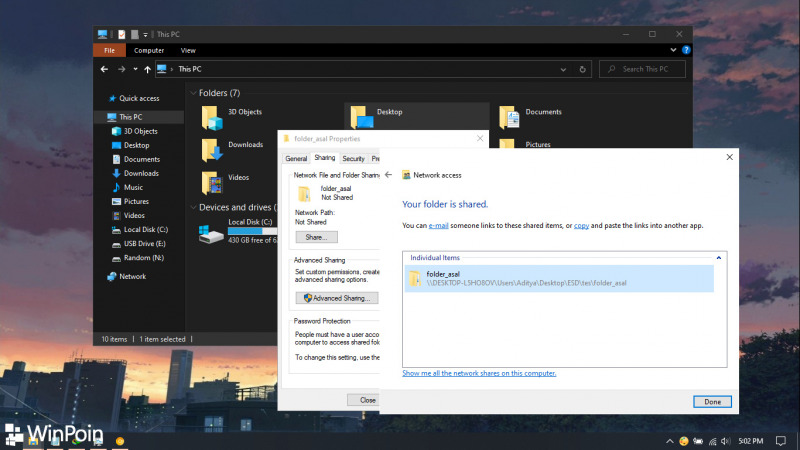Viewport: 800px width, 450px height.
Task: Go up one level with up arrow
Action: (147, 69)
